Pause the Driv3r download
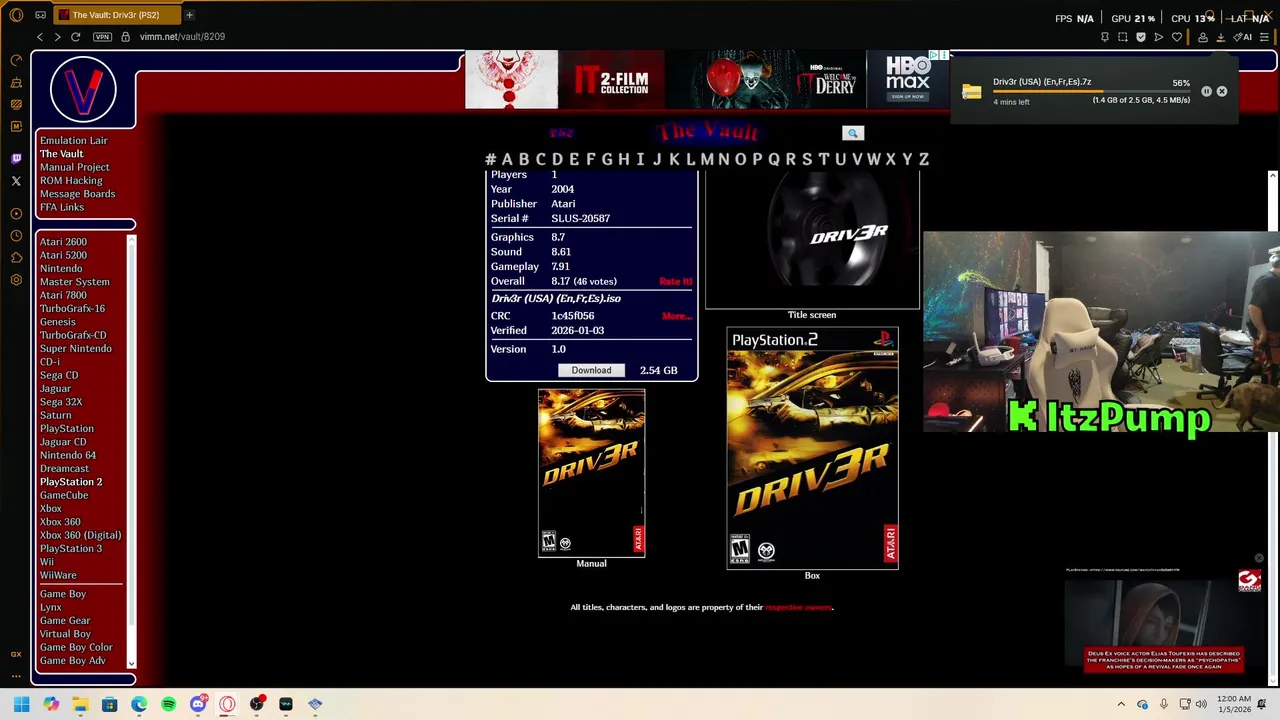1280x720 pixels. pyautogui.click(x=1206, y=91)
